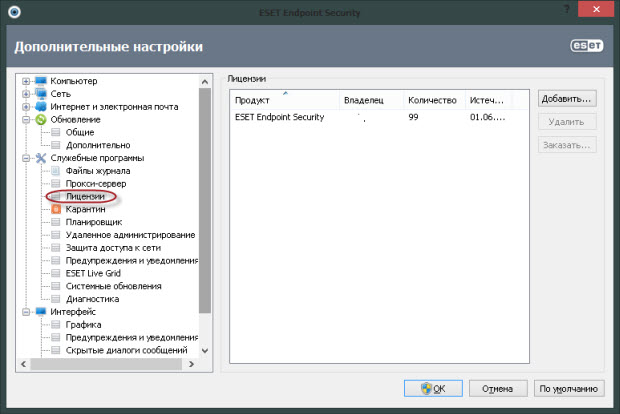The height and width of the screenshot is (414, 620).
Task: Open Дополнительно update settings
Action: 98,145
